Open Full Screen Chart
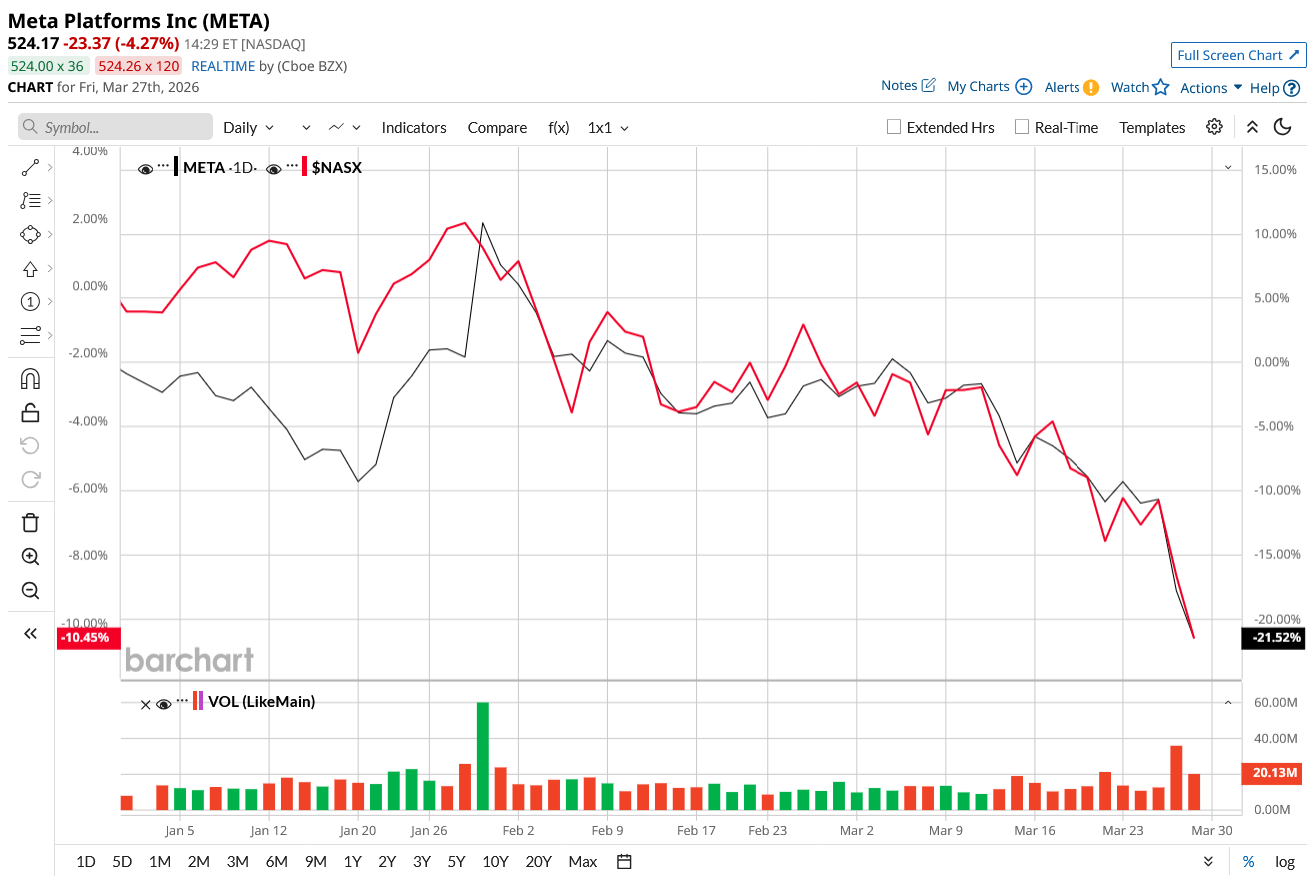 pos(1238,55)
